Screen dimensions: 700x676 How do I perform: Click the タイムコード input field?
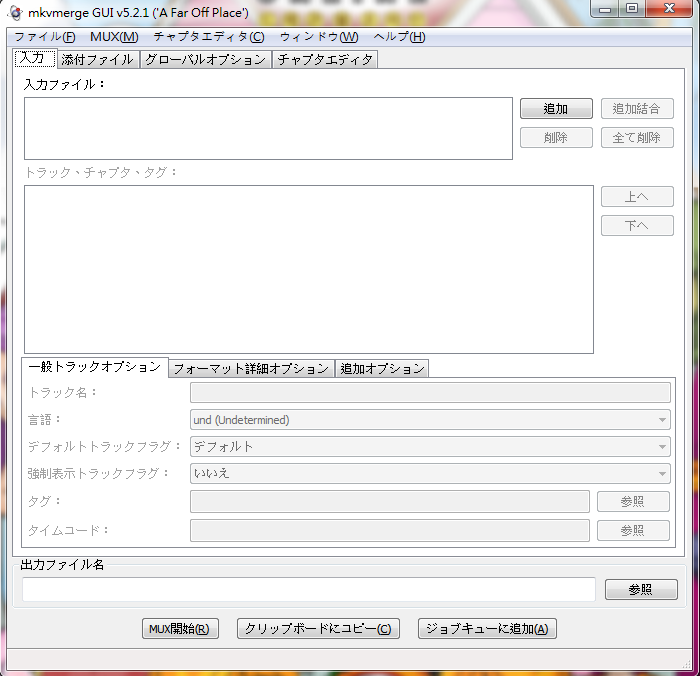(390, 530)
